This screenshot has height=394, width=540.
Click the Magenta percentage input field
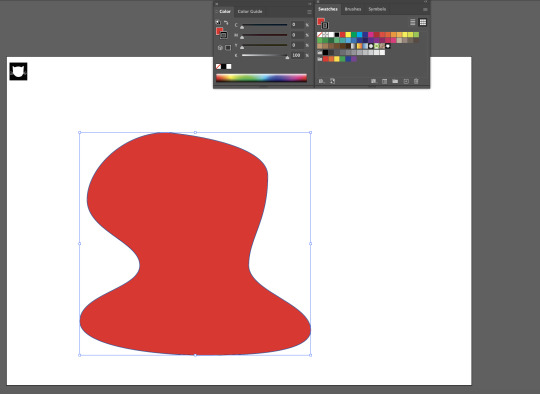click(x=298, y=35)
